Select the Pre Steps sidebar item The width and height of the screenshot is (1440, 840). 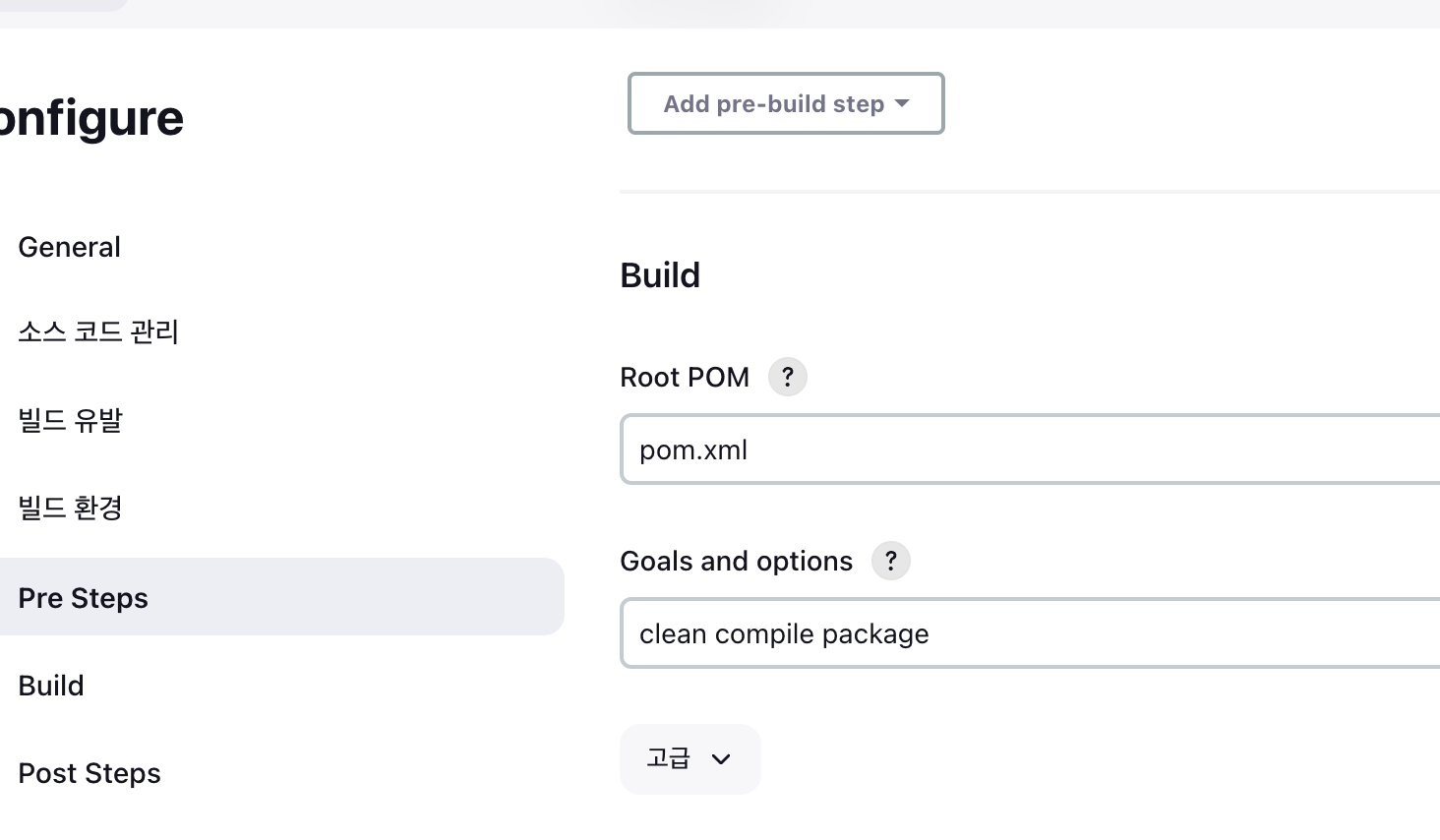(84, 597)
